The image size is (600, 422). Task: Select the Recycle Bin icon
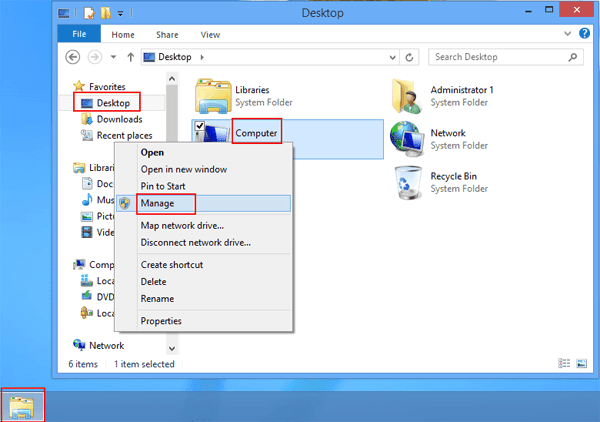pyautogui.click(x=408, y=182)
